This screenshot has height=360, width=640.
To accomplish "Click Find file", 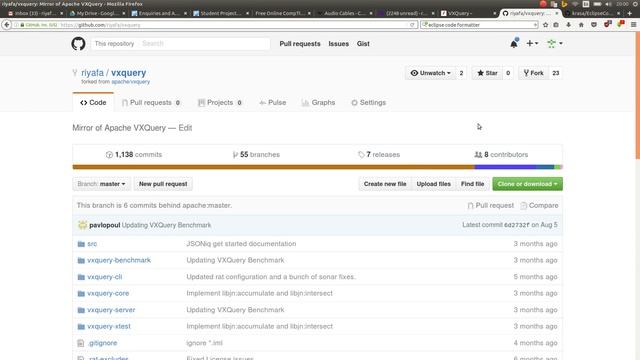I will click(x=472, y=184).
